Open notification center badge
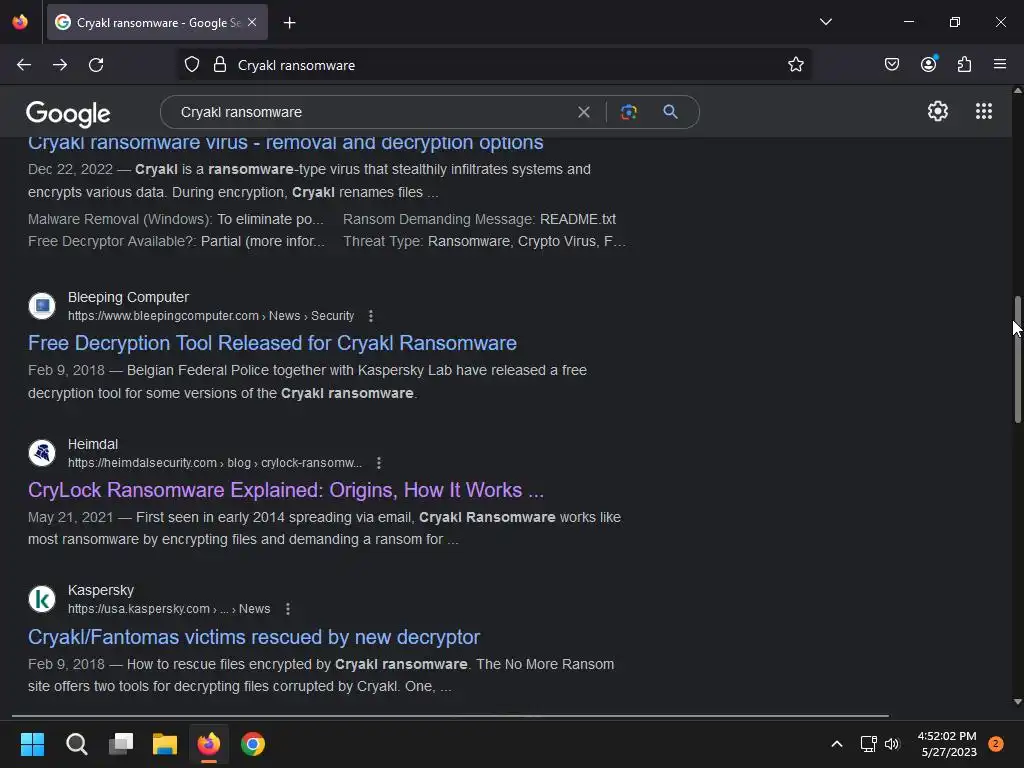This screenshot has height=768, width=1024. (995, 744)
